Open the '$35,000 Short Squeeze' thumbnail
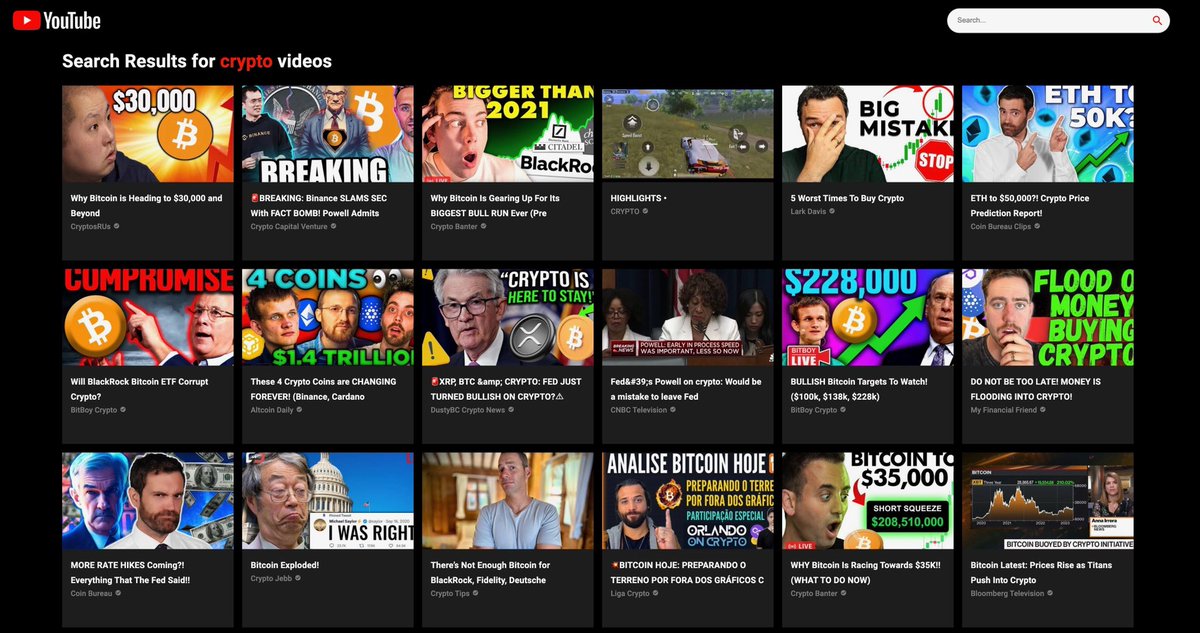This screenshot has height=633, width=1200. point(867,500)
